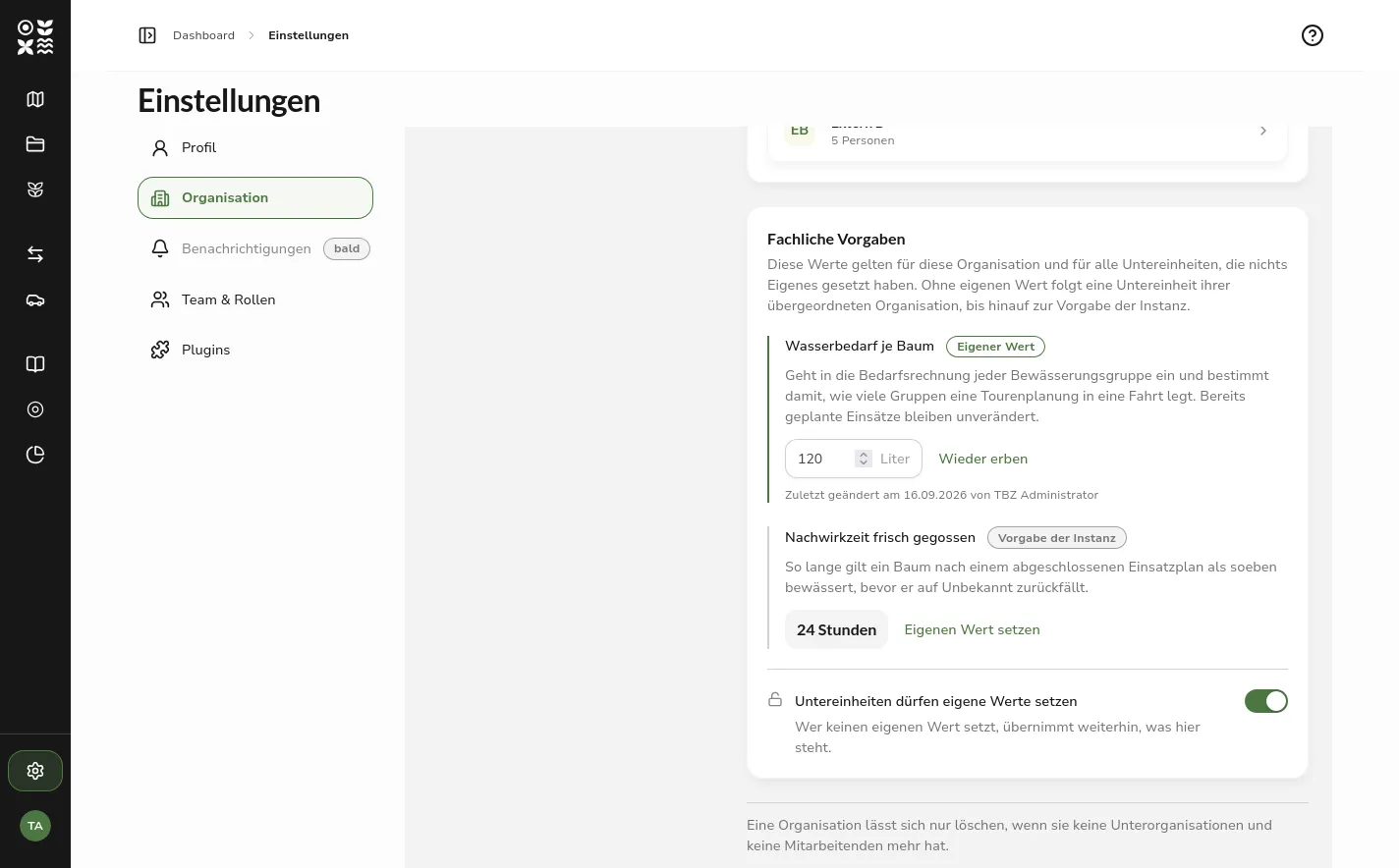Click the settings gear icon in sidebar
Viewport: 1399px width, 868px height.
pyautogui.click(x=35, y=771)
